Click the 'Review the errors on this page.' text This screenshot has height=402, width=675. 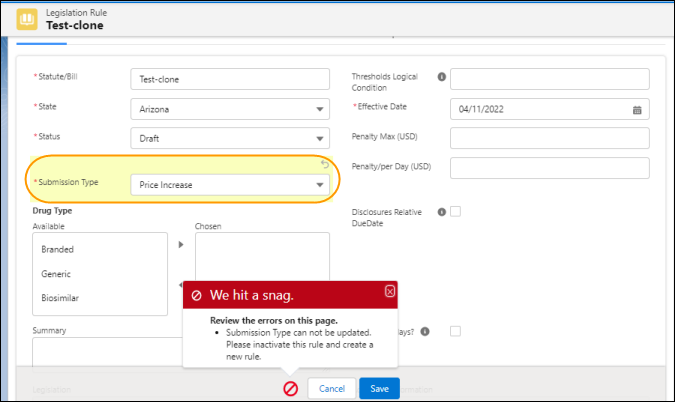pyautogui.click(x=274, y=321)
